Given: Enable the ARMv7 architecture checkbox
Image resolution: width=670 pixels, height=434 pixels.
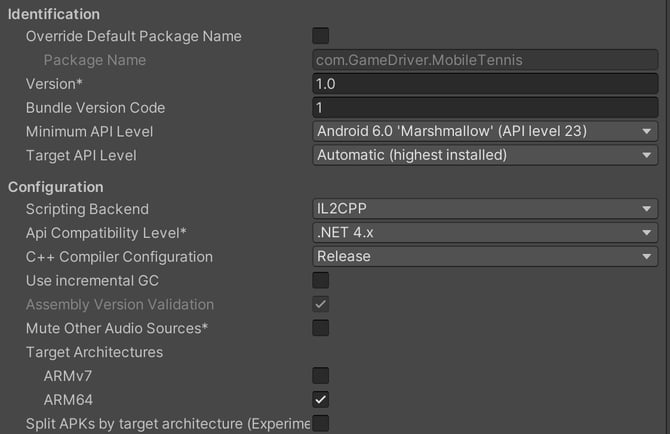Looking at the screenshot, I should [321, 376].
